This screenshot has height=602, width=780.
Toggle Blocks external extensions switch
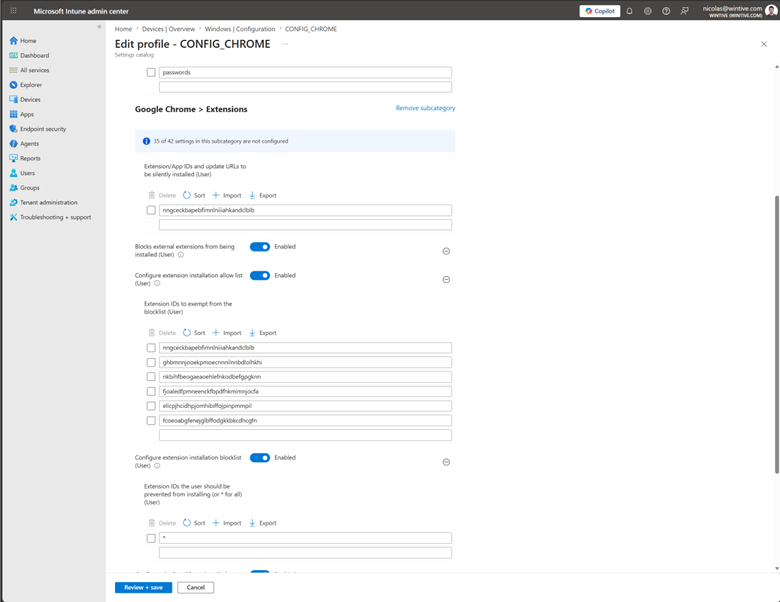[260, 247]
